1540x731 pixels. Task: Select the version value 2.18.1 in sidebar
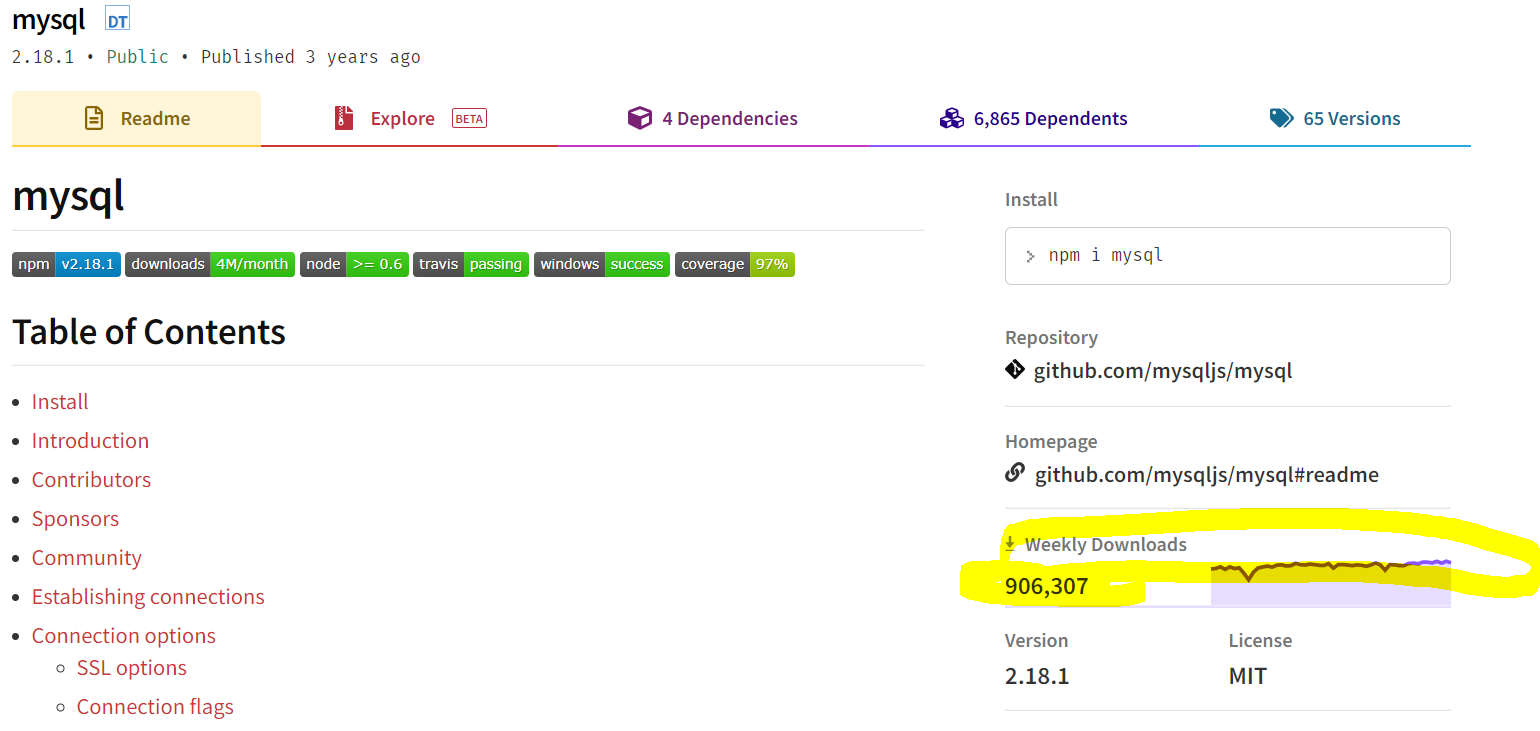point(1037,676)
